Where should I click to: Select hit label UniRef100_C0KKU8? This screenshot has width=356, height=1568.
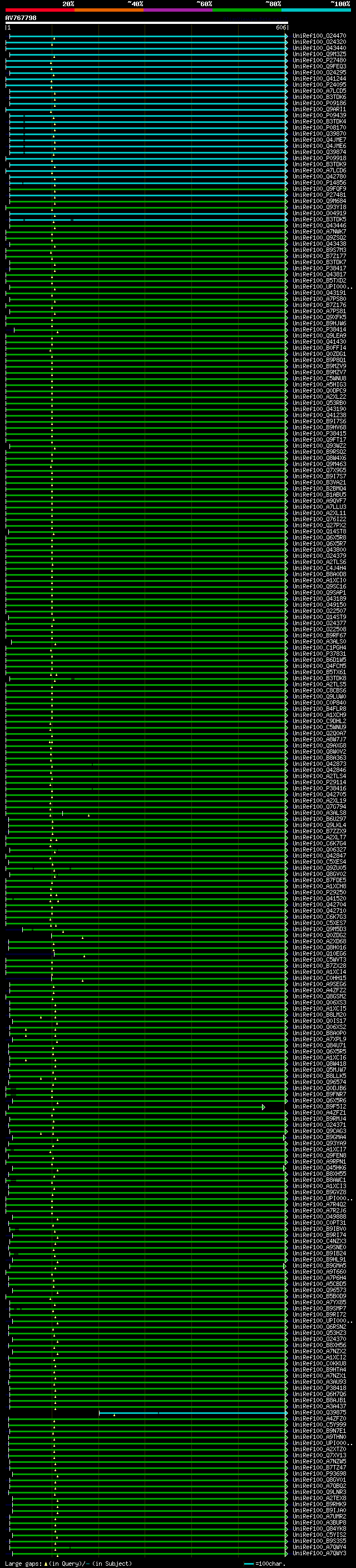point(319,1363)
